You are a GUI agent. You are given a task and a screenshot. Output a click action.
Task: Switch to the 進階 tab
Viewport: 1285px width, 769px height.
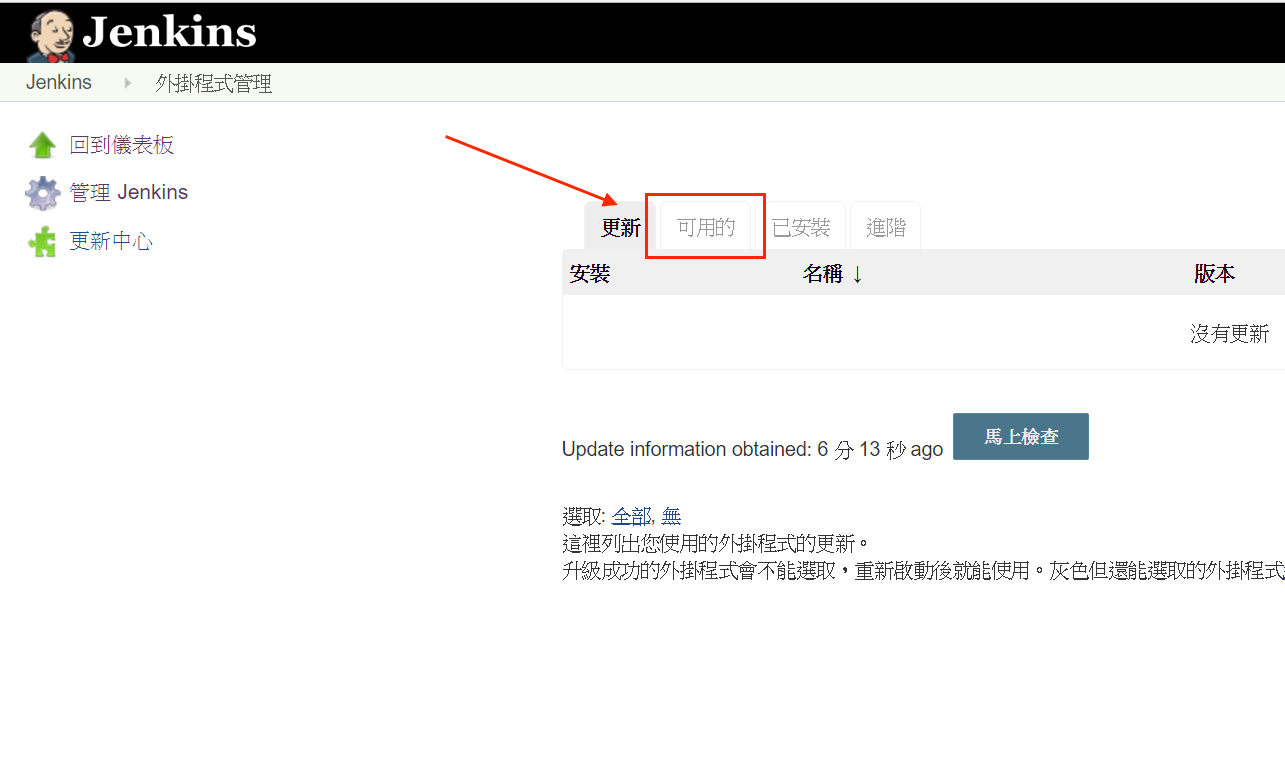[885, 227]
